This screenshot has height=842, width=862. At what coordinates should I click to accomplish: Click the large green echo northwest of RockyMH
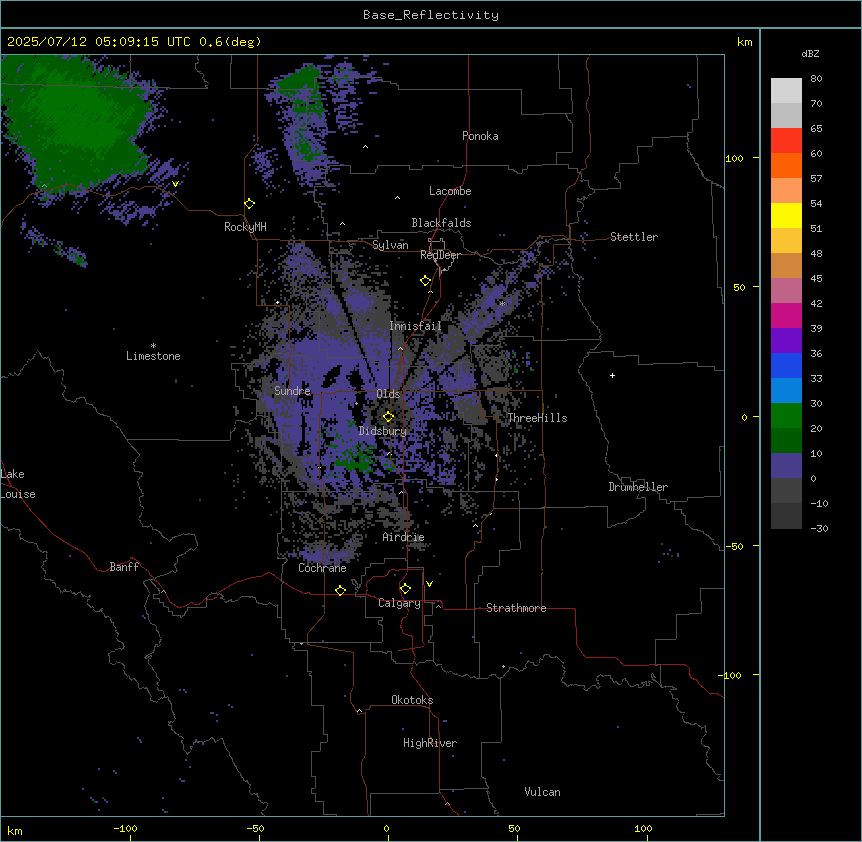77,124
